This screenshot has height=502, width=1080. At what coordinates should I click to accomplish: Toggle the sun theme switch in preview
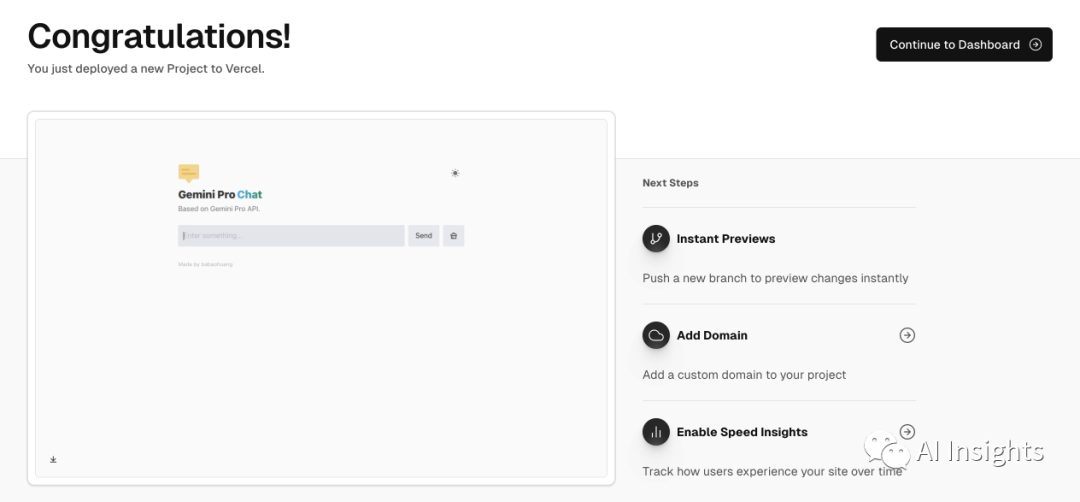pos(455,173)
